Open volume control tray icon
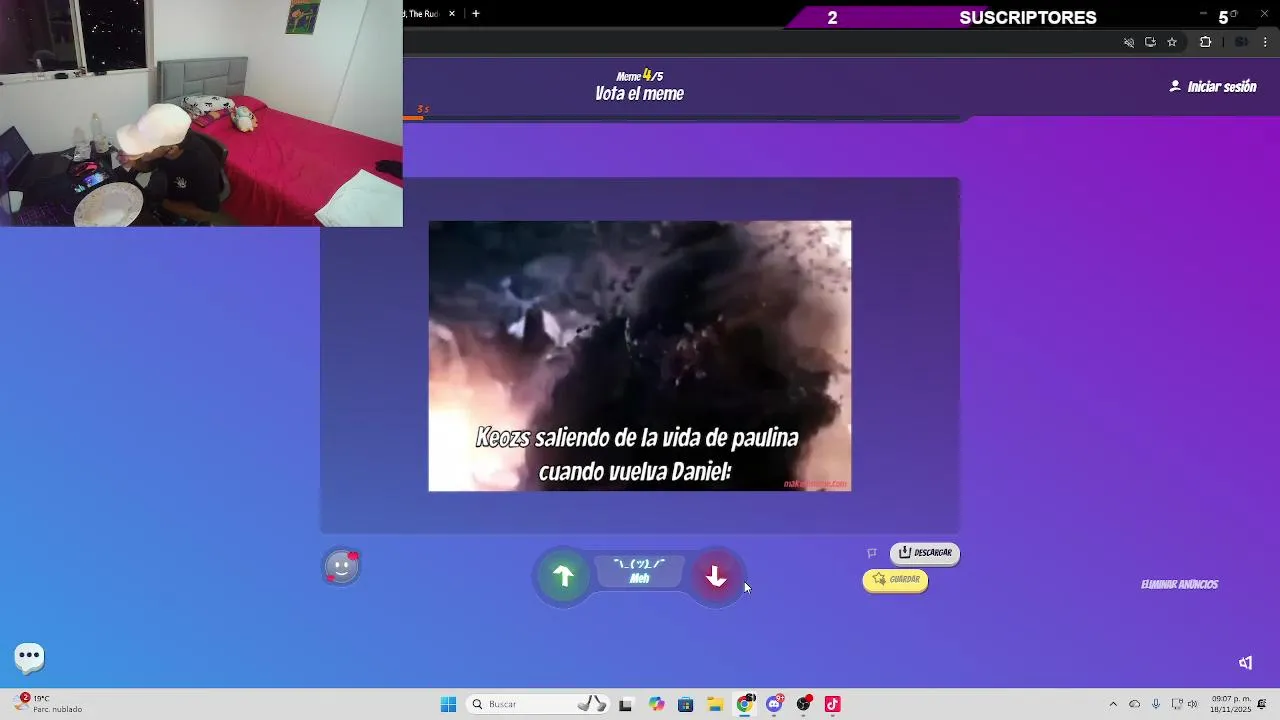 [1192, 704]
